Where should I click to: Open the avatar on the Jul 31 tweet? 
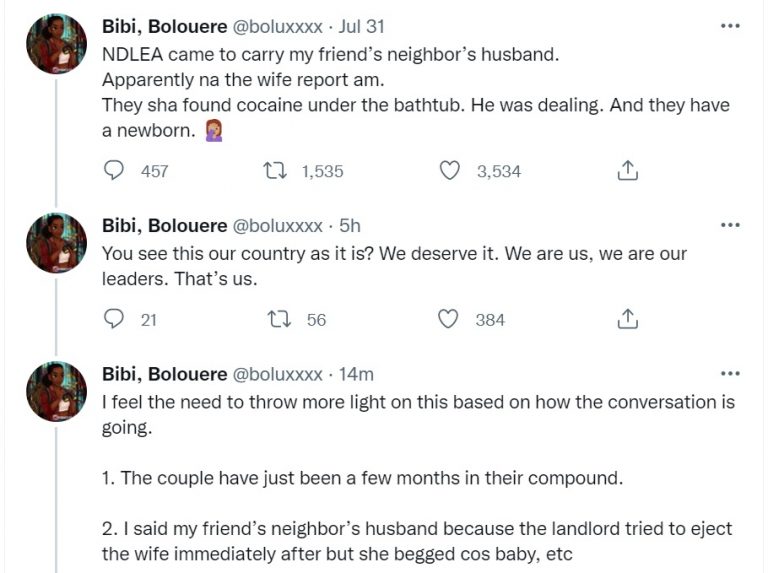coord(57,44)
